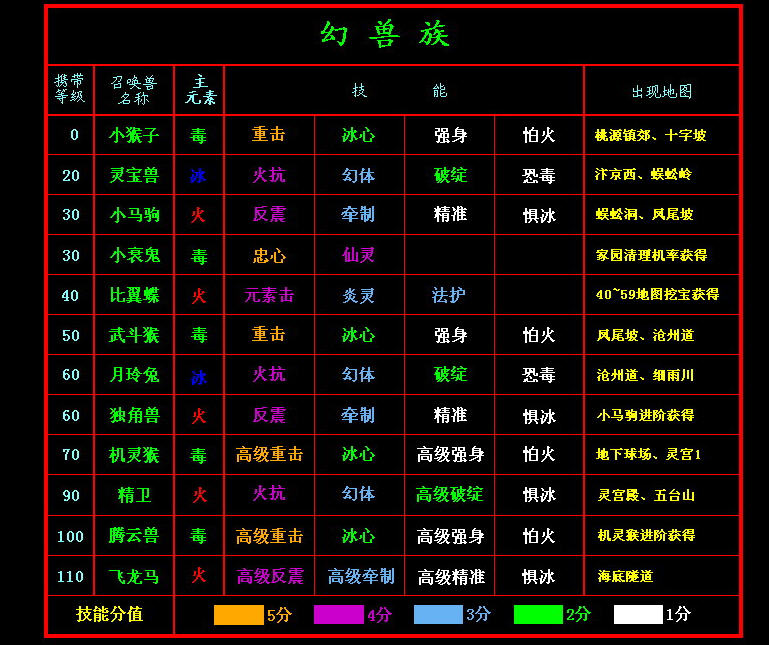Click 重击 in the 小猴子 row
Image resolution: width=769 pixels, height=645 pixels.
(269, 134)
